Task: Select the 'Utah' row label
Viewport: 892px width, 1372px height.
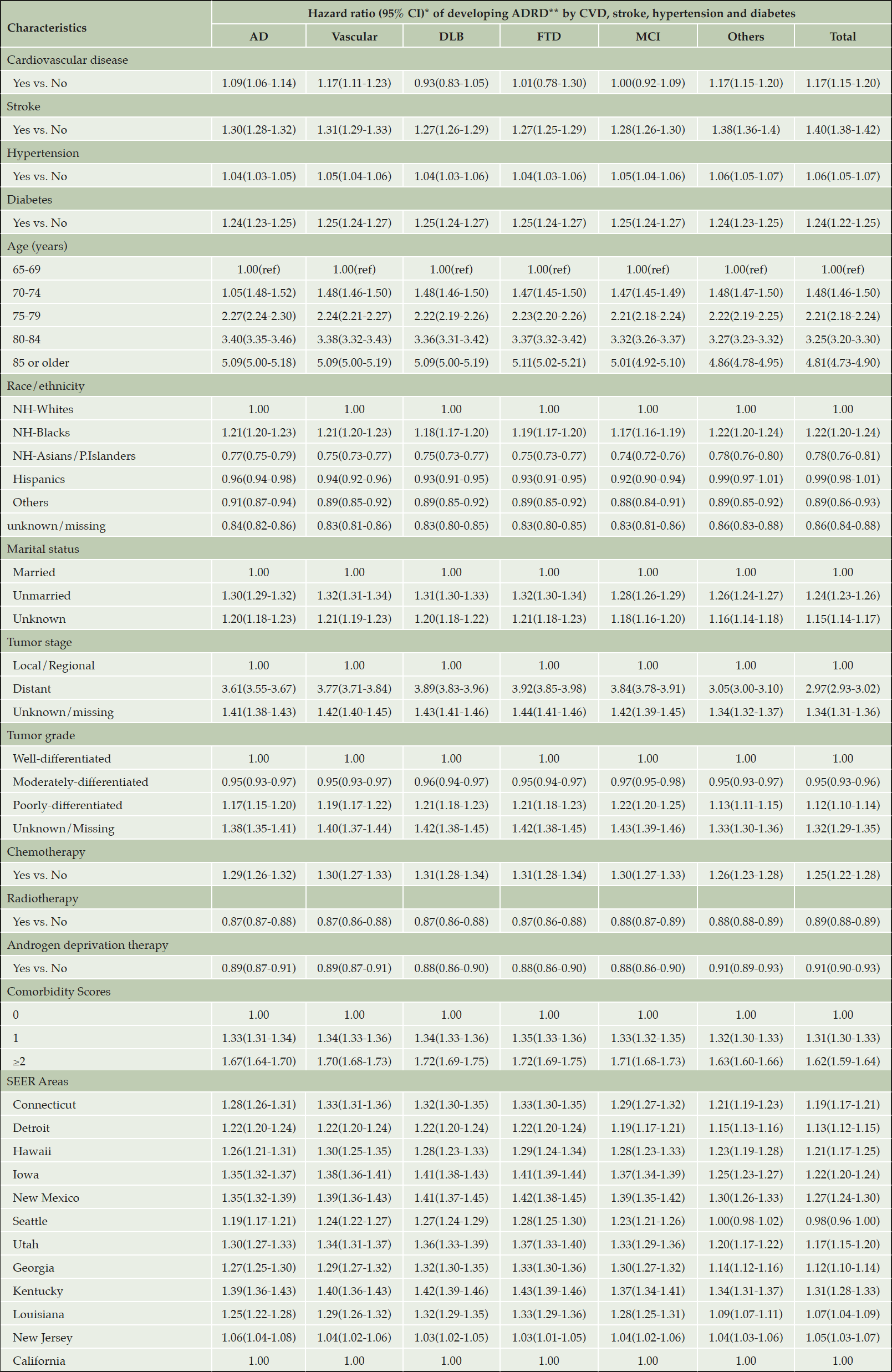Action: (26, 1244)
